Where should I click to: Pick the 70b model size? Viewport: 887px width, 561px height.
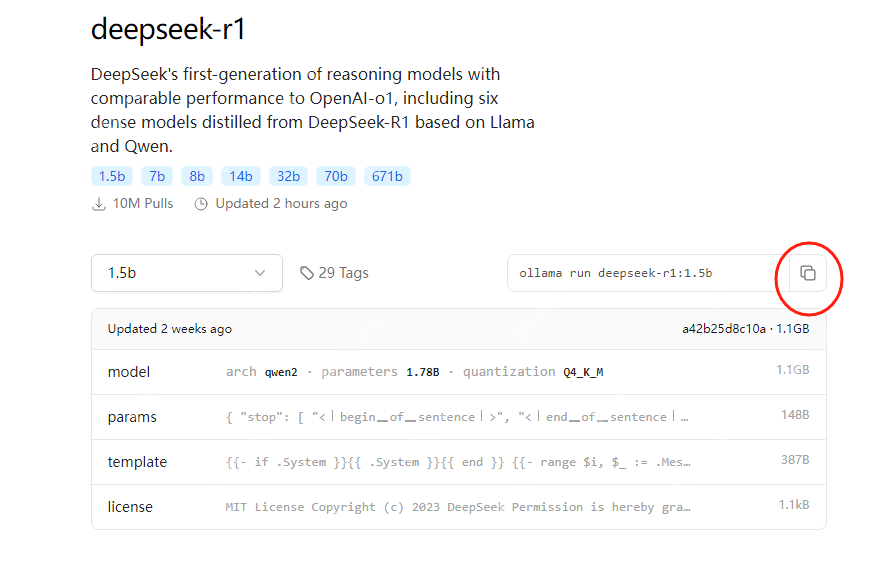(x=336, y=176)
